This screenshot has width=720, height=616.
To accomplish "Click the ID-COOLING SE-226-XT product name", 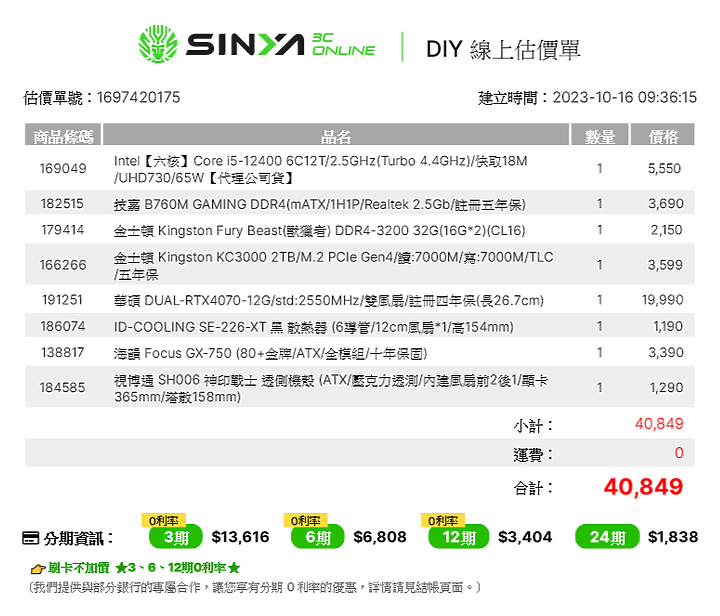I will coord(314,326).
